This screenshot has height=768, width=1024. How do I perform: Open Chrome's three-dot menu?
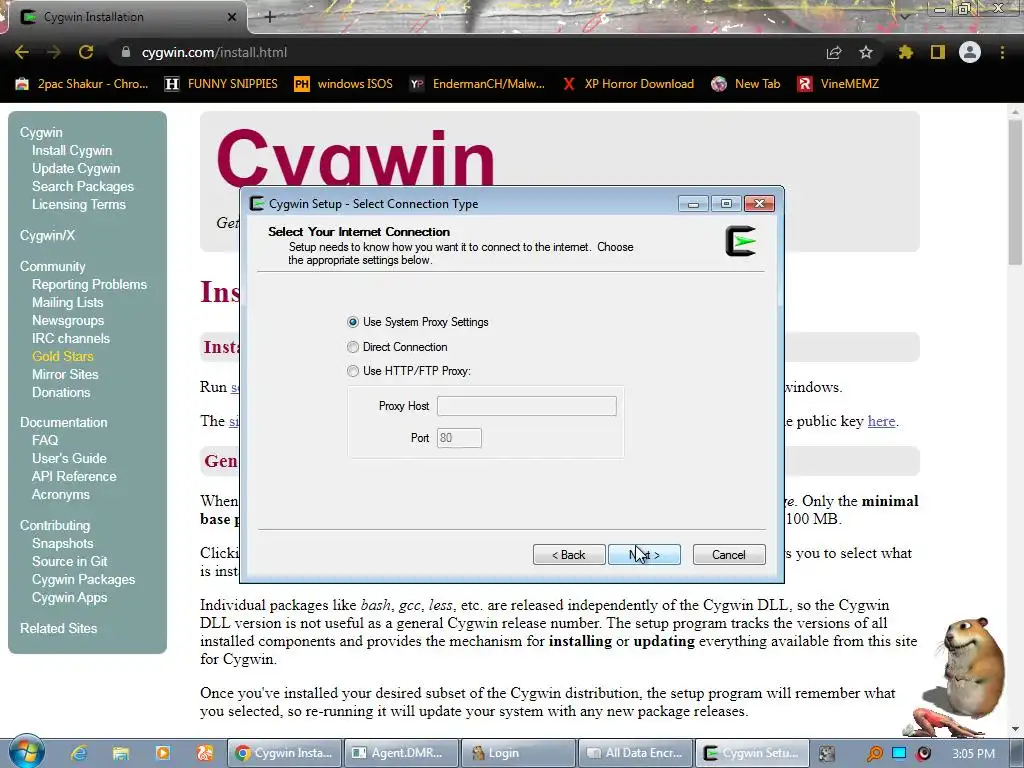pyautogui.click(x=1002, y=52)
